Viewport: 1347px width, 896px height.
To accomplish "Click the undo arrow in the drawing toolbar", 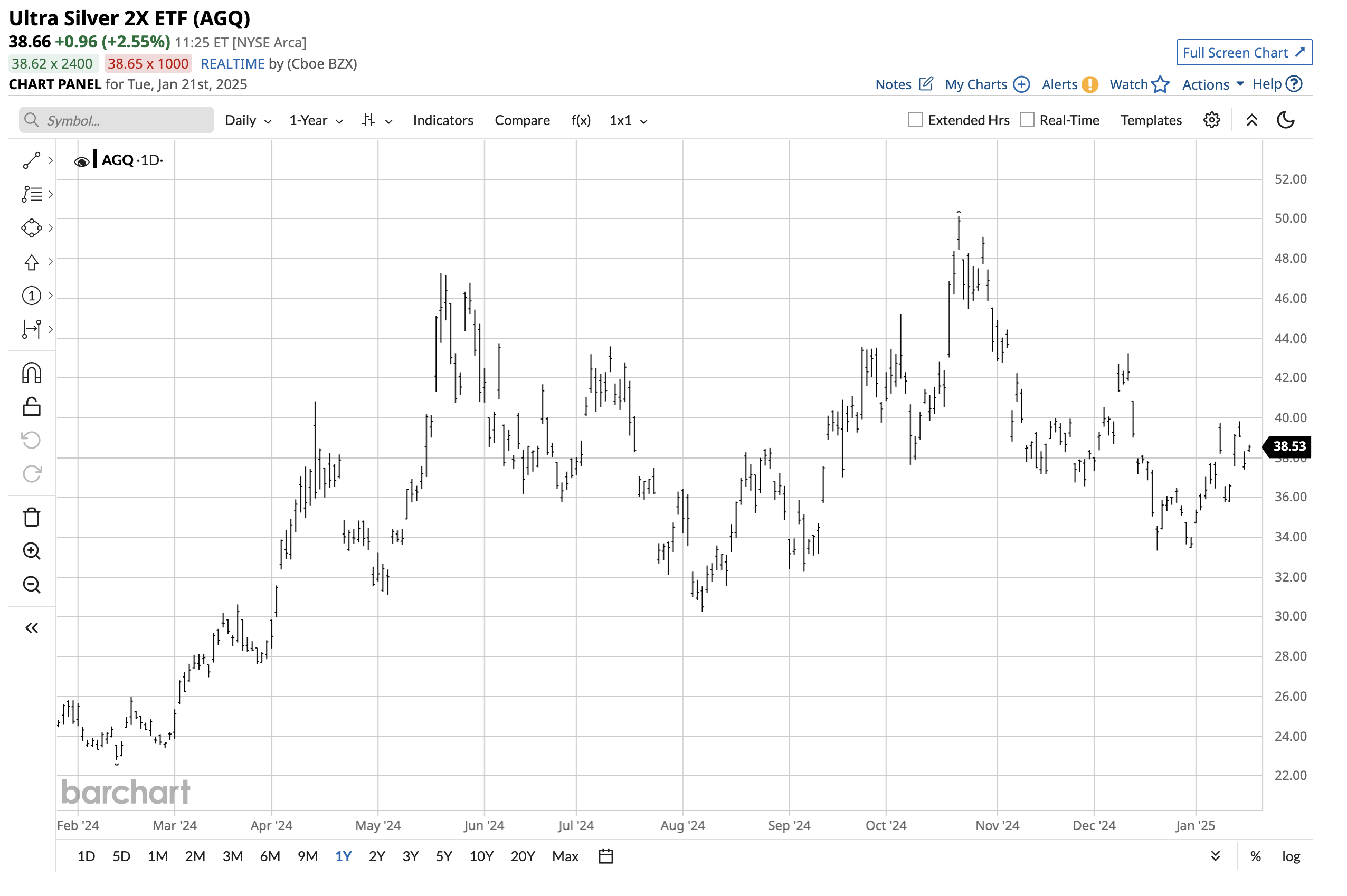I will tap(32, 440).
